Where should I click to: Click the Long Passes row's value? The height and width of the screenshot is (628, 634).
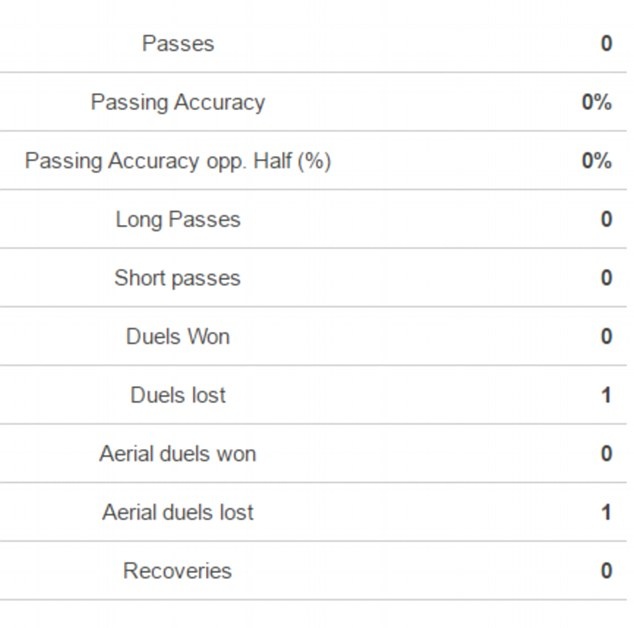606,219
